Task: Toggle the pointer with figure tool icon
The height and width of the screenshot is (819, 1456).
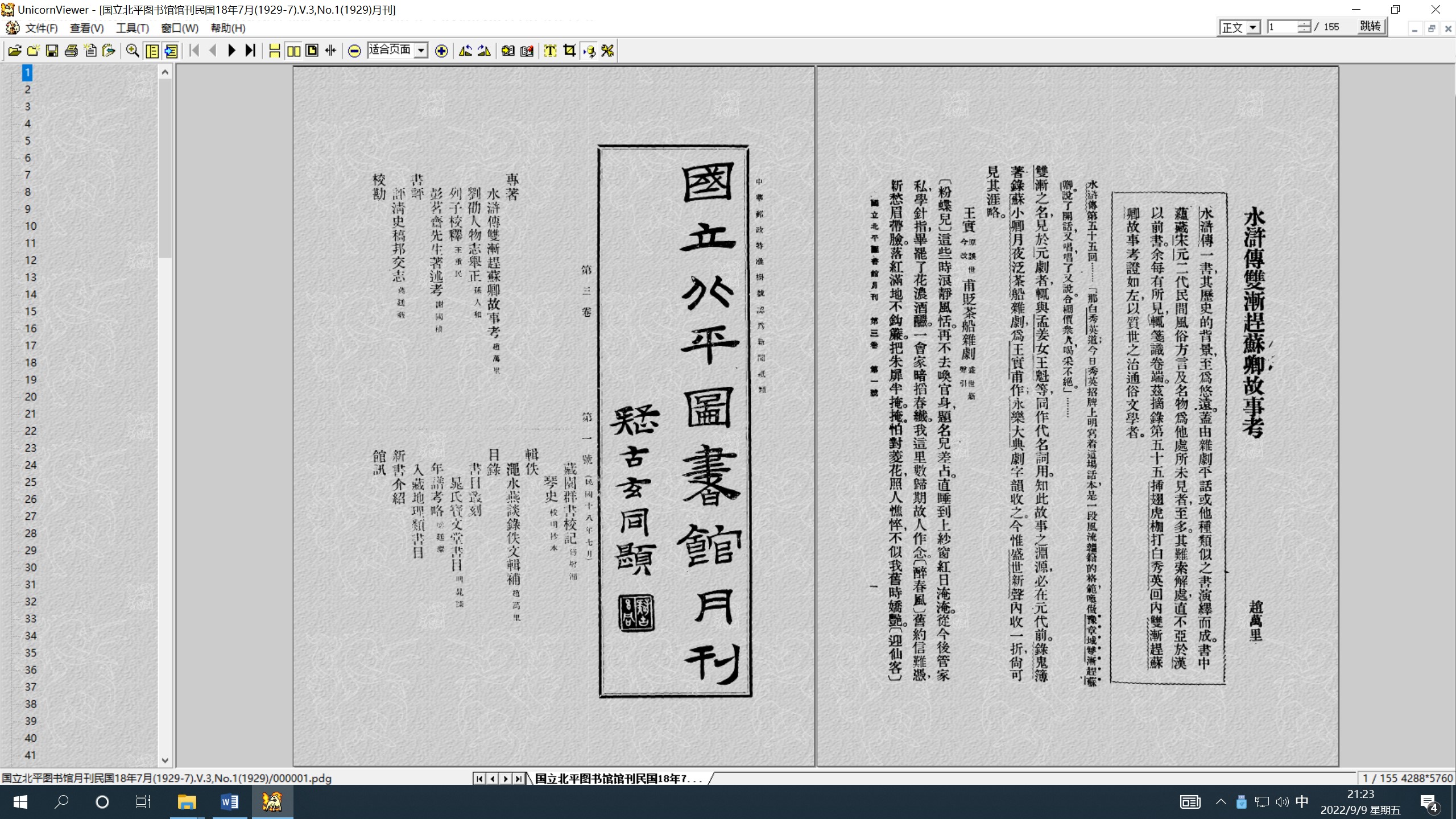Action: pos(589,51)
